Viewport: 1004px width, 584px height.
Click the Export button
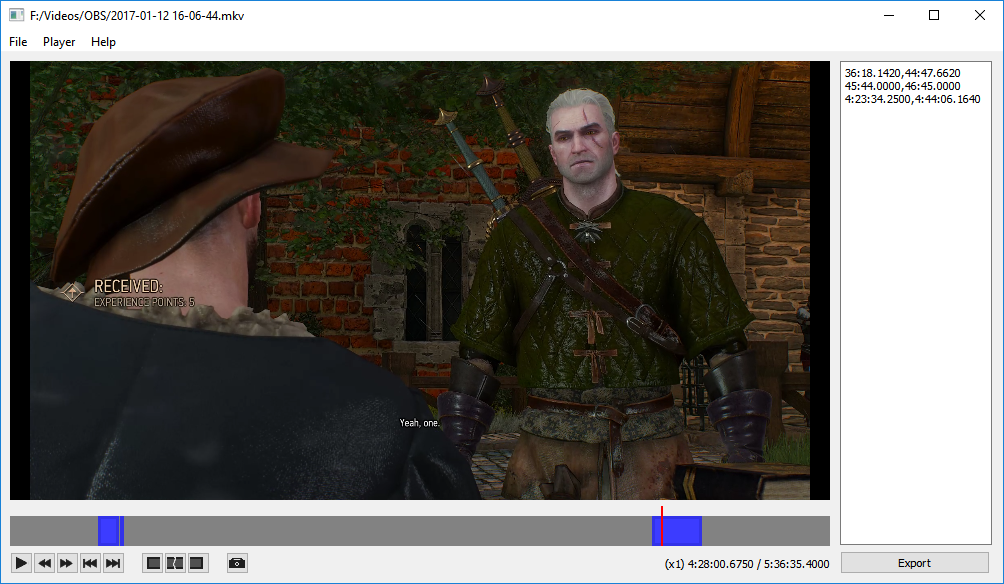pos(914,563)
